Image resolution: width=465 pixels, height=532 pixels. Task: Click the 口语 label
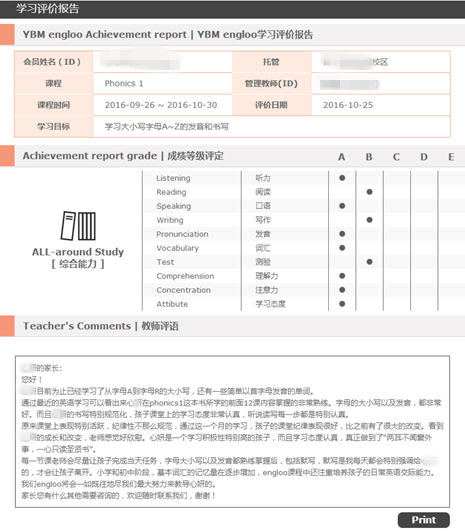[x=263, y=206]
